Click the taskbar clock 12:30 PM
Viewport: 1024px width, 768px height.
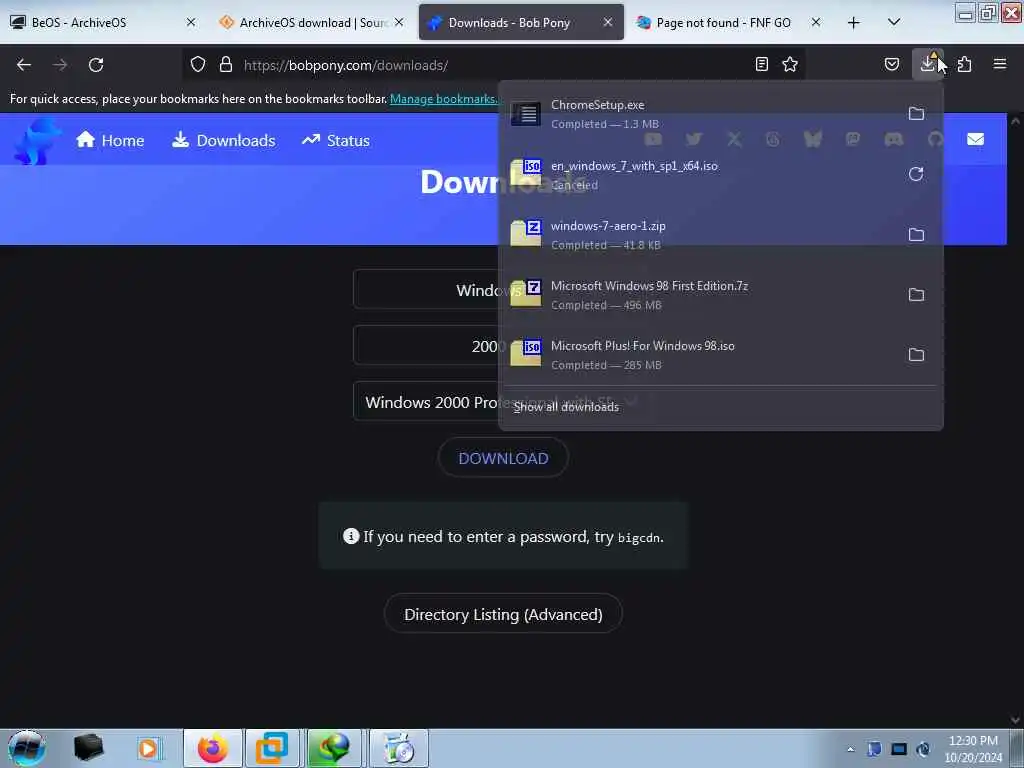(x=973, y=748)
